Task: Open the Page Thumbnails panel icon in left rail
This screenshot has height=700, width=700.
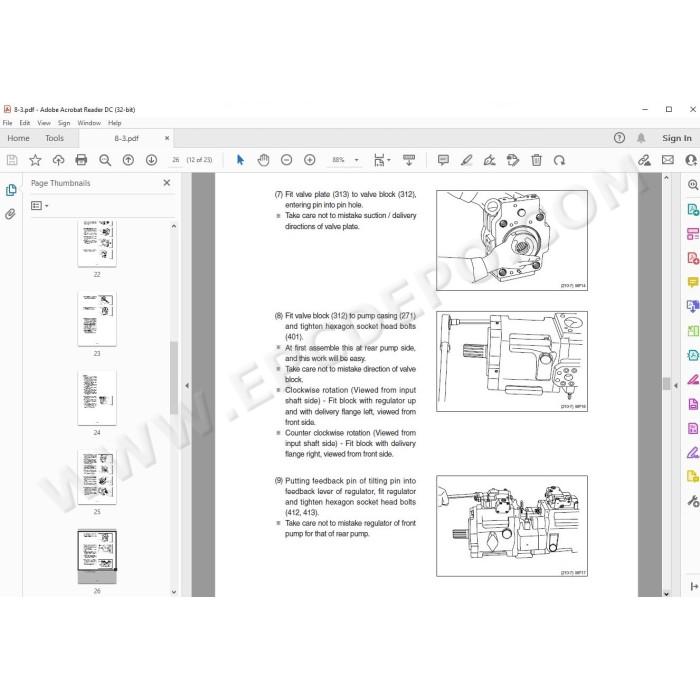Action: (11, 190)
